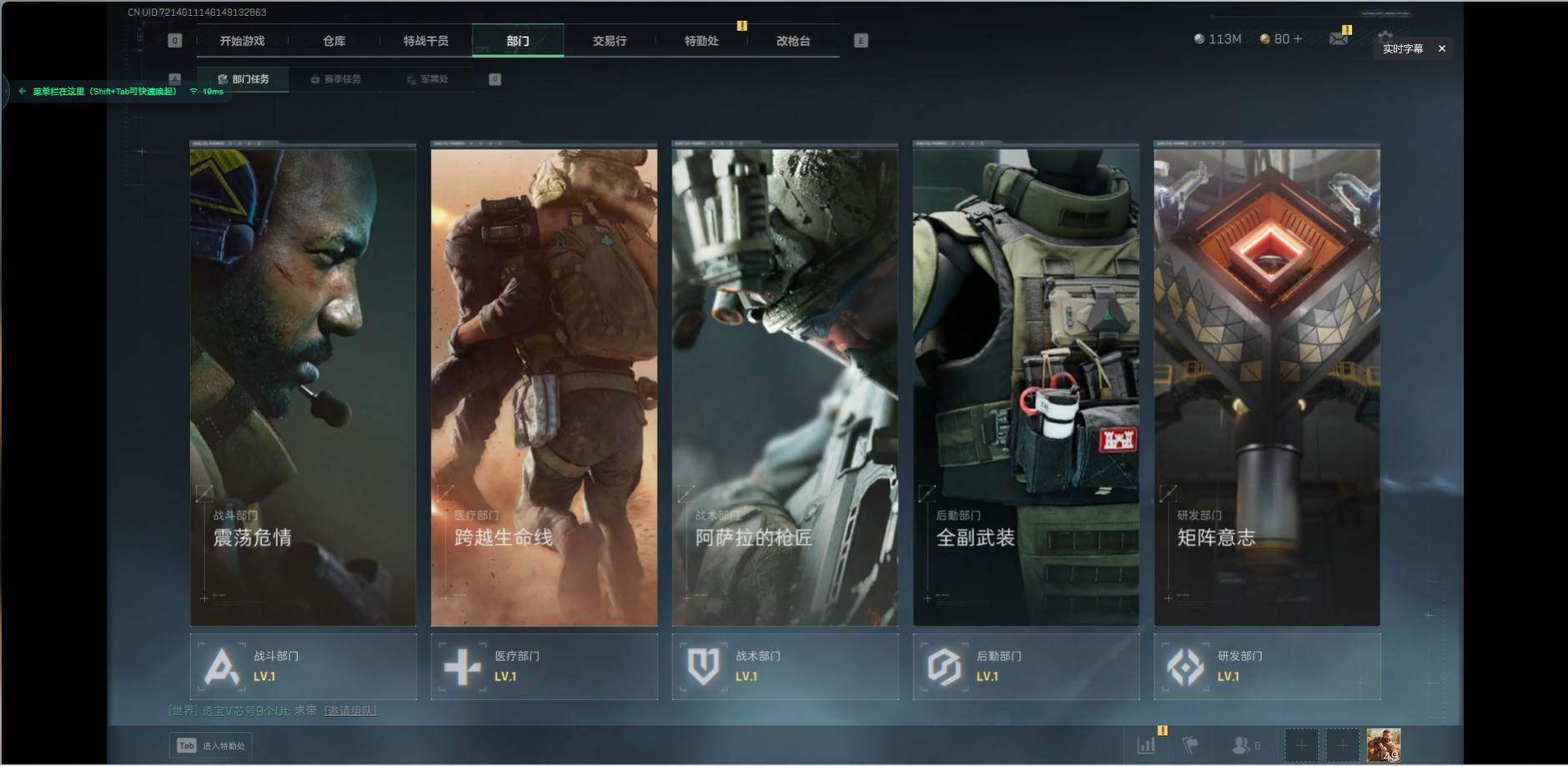Screen dimensions: 1568x766
Task: Open the 矩阵意志 mission card
Action: coord(1267,384)
